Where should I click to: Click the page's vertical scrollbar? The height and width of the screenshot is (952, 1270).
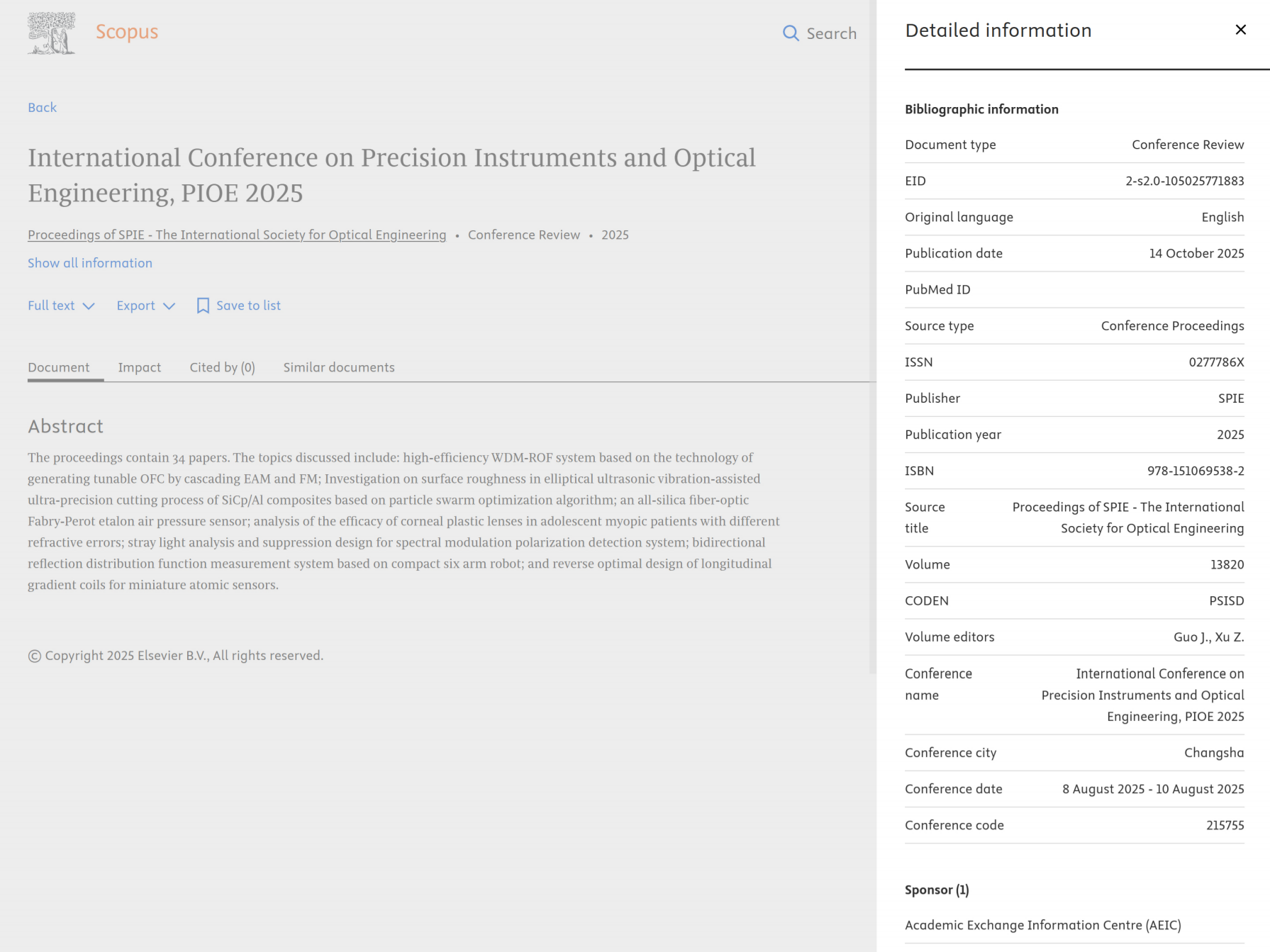(x=873, y=337)
